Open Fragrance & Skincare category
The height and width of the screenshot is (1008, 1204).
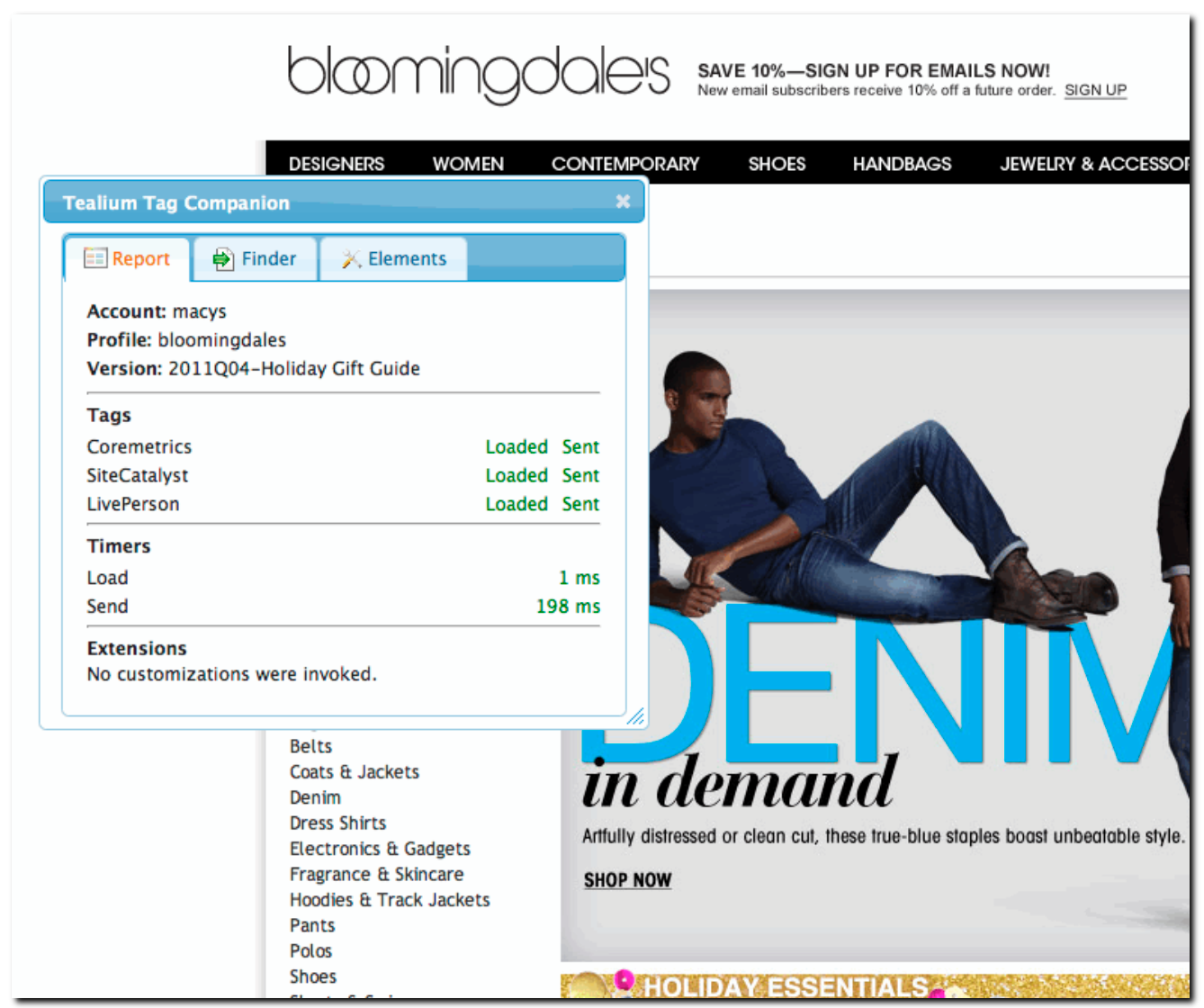(x=376, y=875)
